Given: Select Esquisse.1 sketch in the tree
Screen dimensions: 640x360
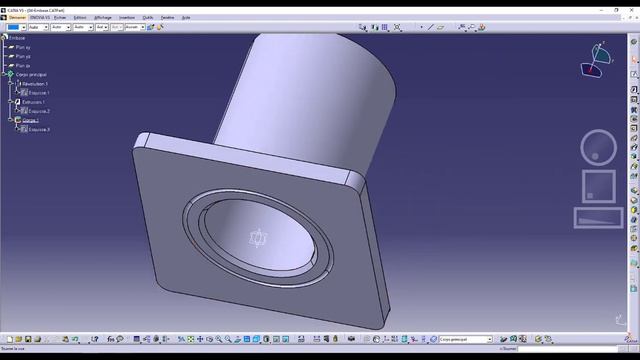Looking at the screenshot, I should coord(39,93).
